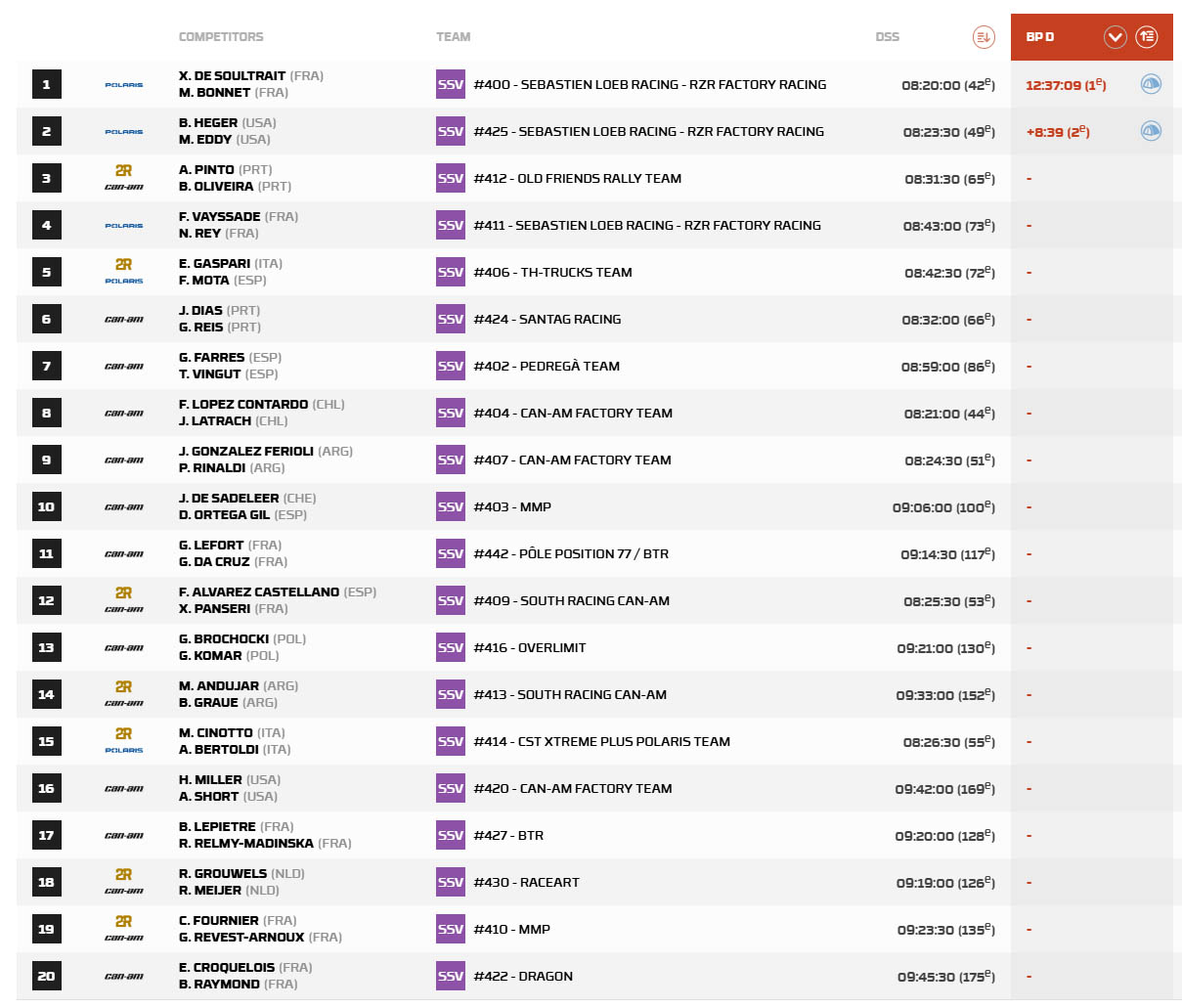
Task: Click team #410 - MMP
Action: click(512, 929)
